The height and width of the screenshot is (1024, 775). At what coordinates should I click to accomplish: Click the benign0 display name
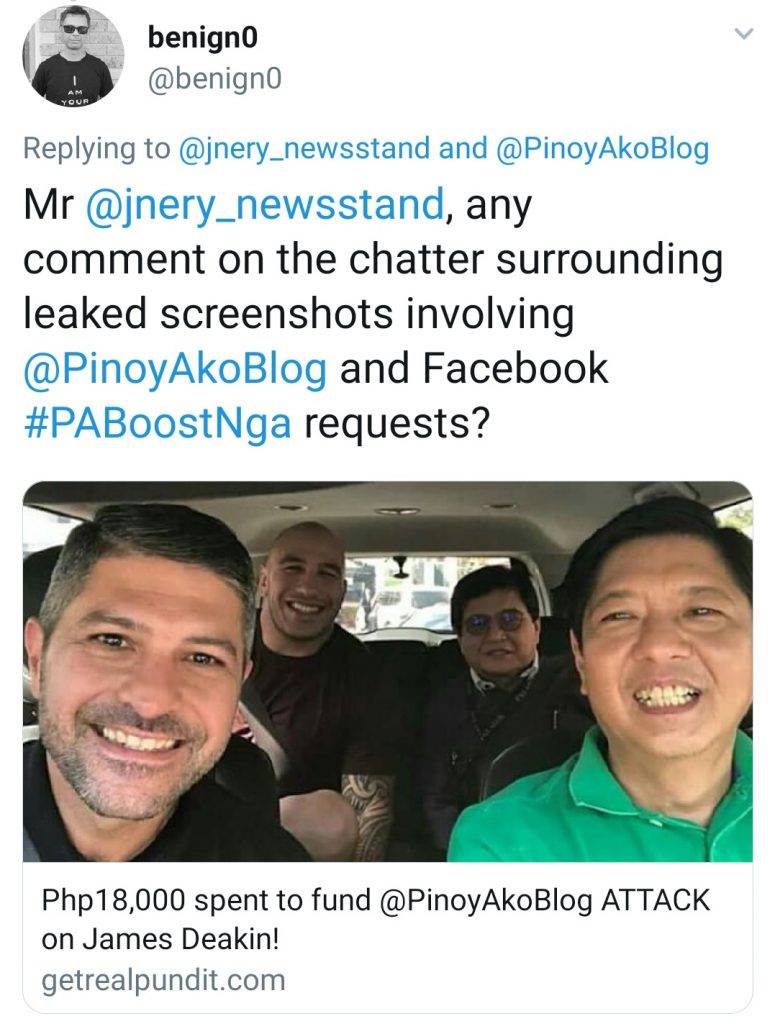click(202, 37)
